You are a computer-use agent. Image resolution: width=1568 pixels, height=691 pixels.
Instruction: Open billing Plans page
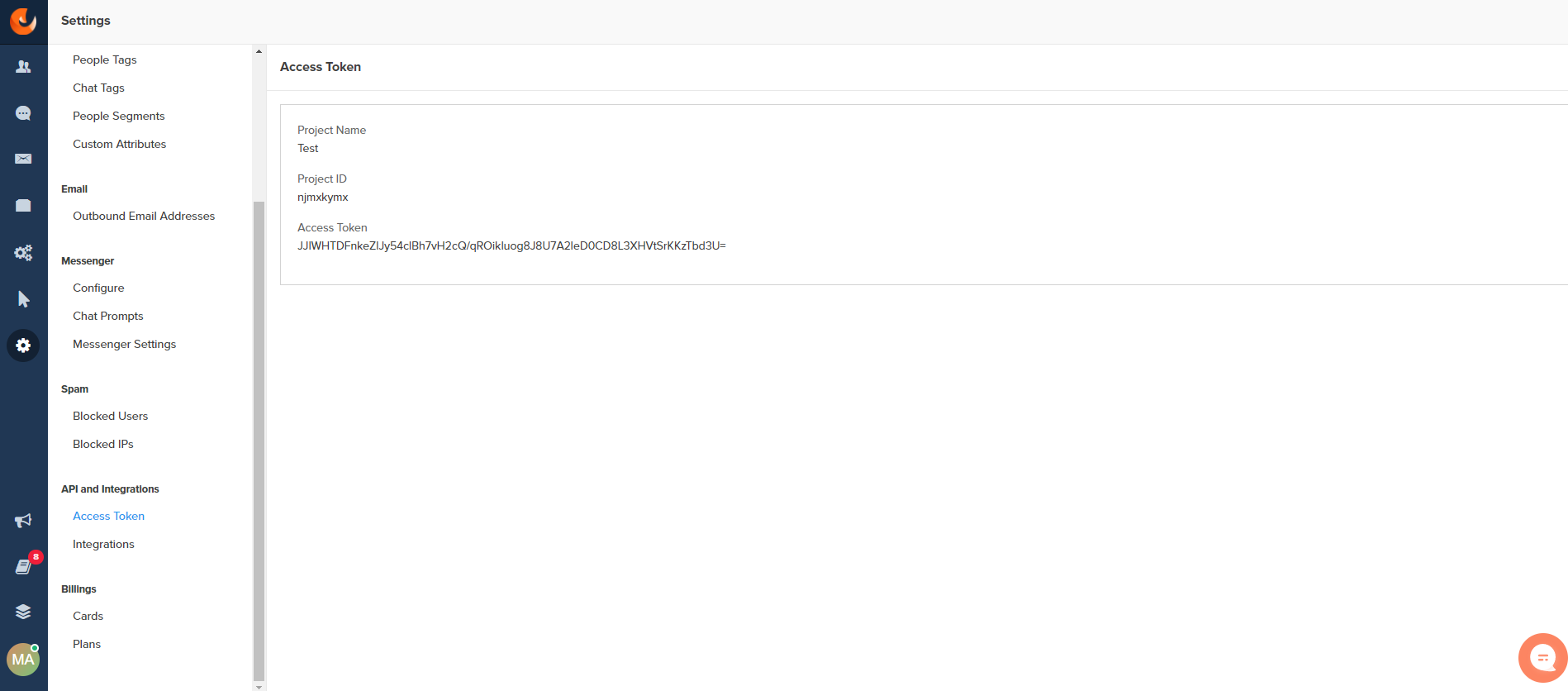87,644
